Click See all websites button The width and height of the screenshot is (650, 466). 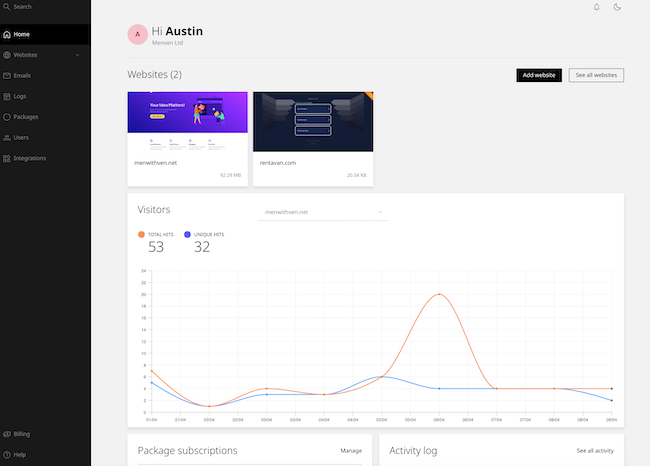596,75
